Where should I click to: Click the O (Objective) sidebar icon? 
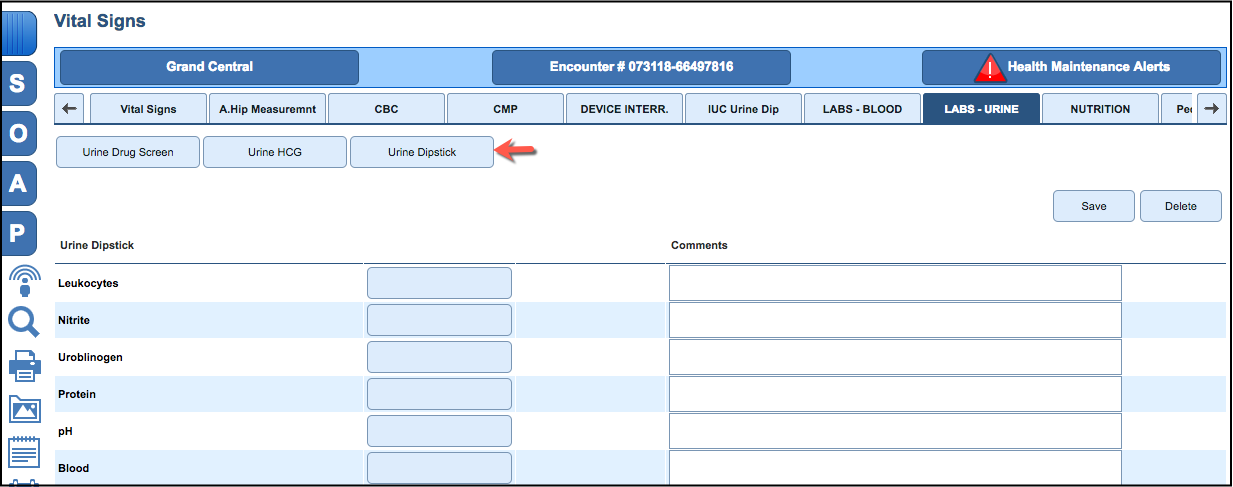[18, 134]
